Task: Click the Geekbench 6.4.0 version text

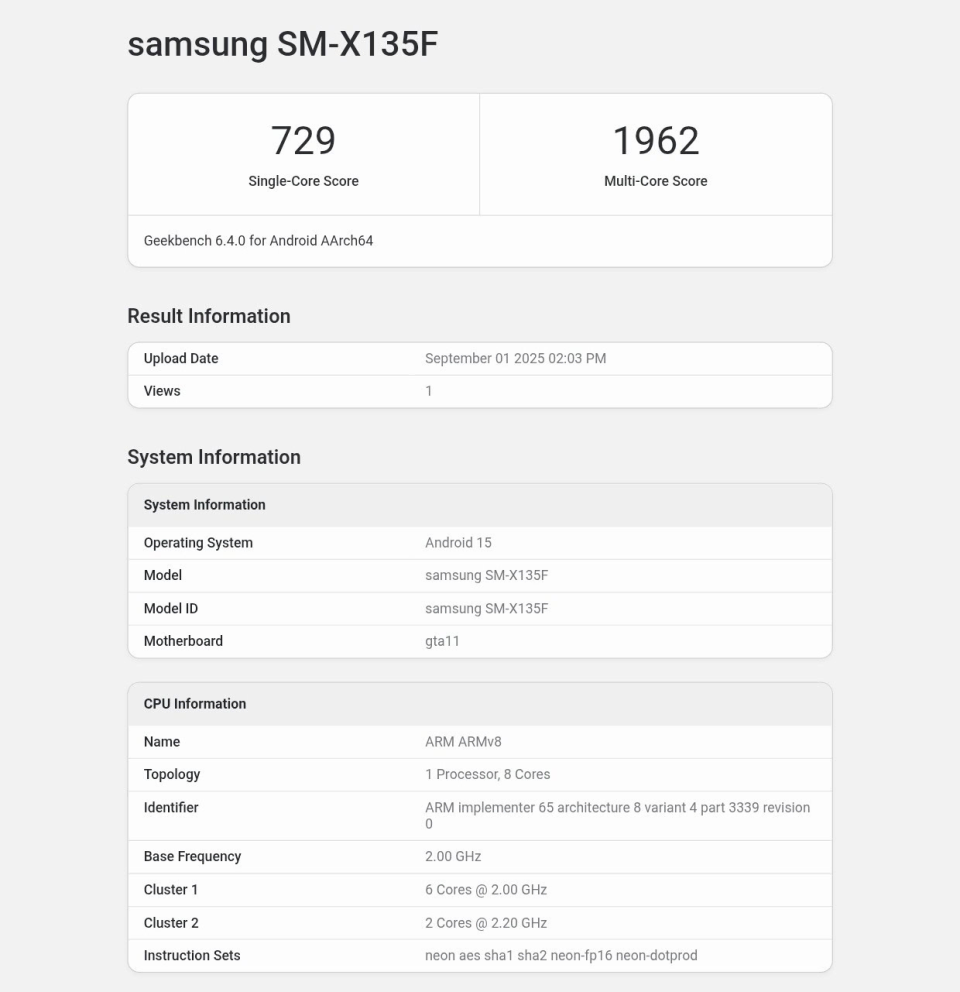Action: pos(258,241)
